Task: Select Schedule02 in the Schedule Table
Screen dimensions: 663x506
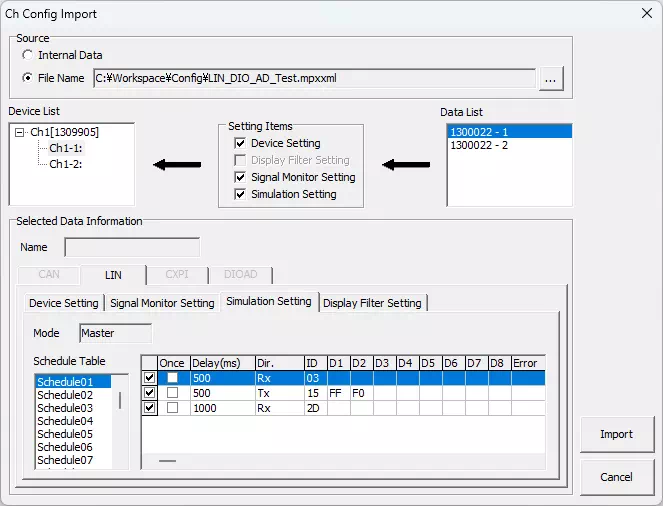Action: (73, 395)
